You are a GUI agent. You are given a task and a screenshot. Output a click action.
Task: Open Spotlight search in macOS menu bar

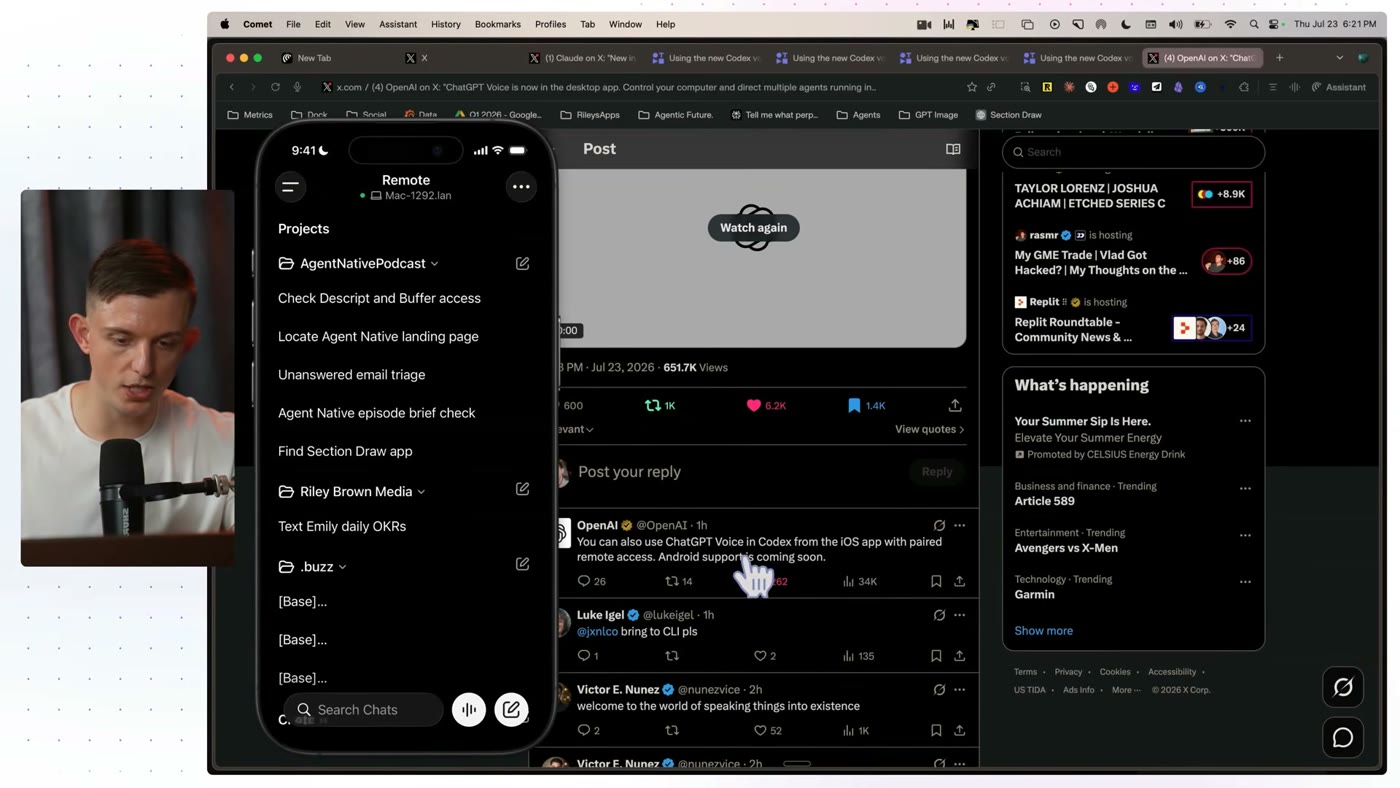(1254, 24)
